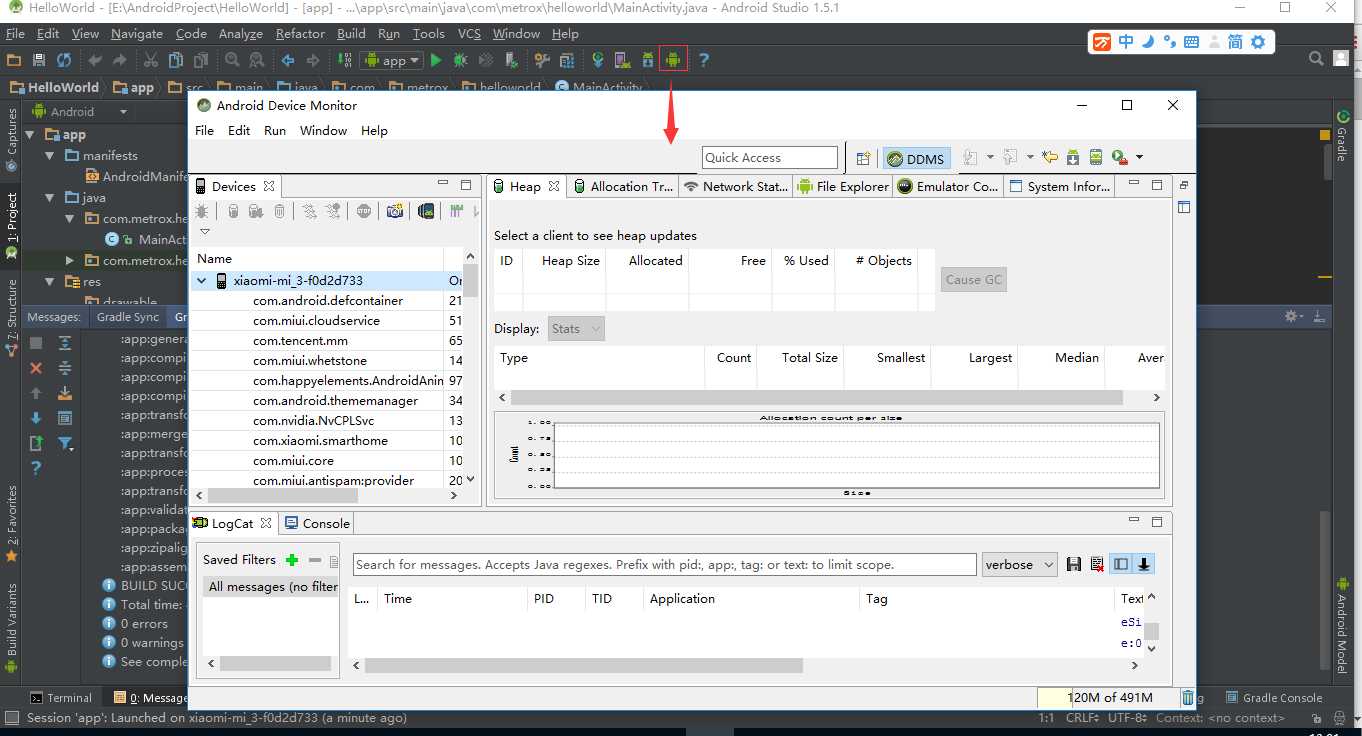Open SDK Manager icon in Android Studio toolbar
1362x736 pixels.
(648, 60)
